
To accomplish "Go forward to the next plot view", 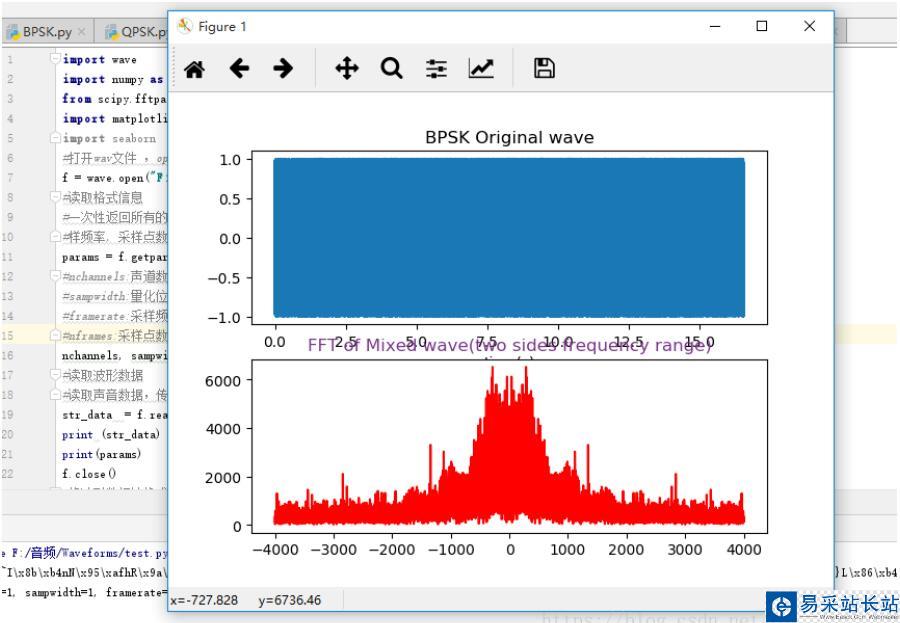I will coord(283,68).
